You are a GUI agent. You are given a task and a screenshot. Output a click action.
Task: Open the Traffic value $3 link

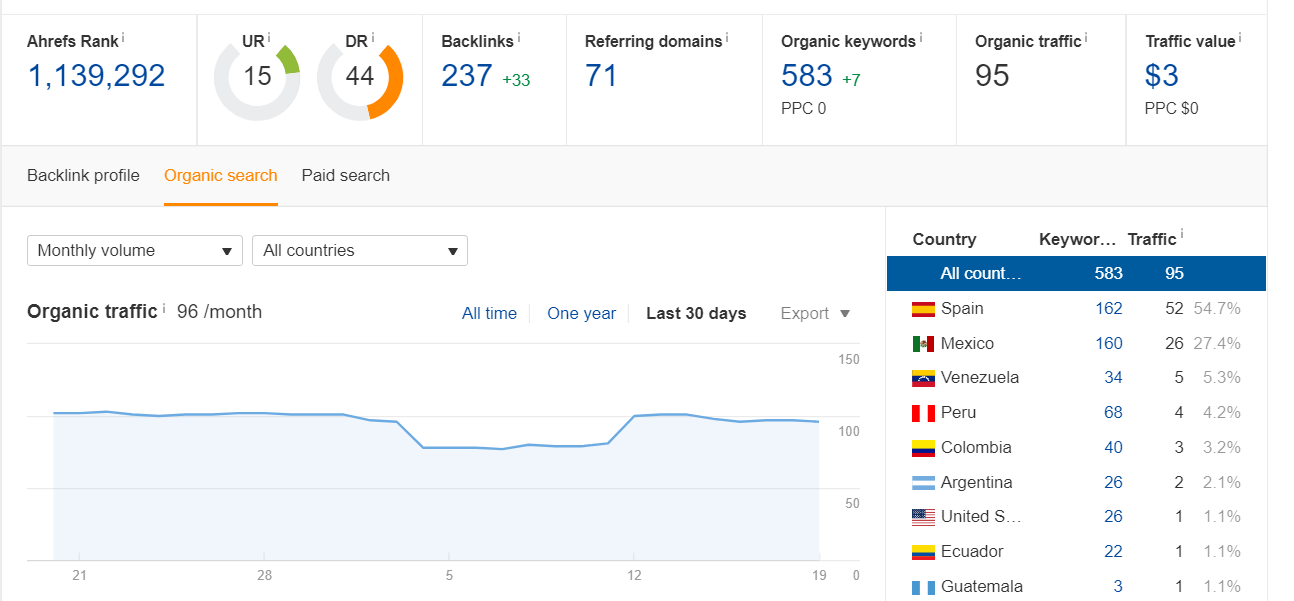pyautogui.click(x=1162, y=75)
